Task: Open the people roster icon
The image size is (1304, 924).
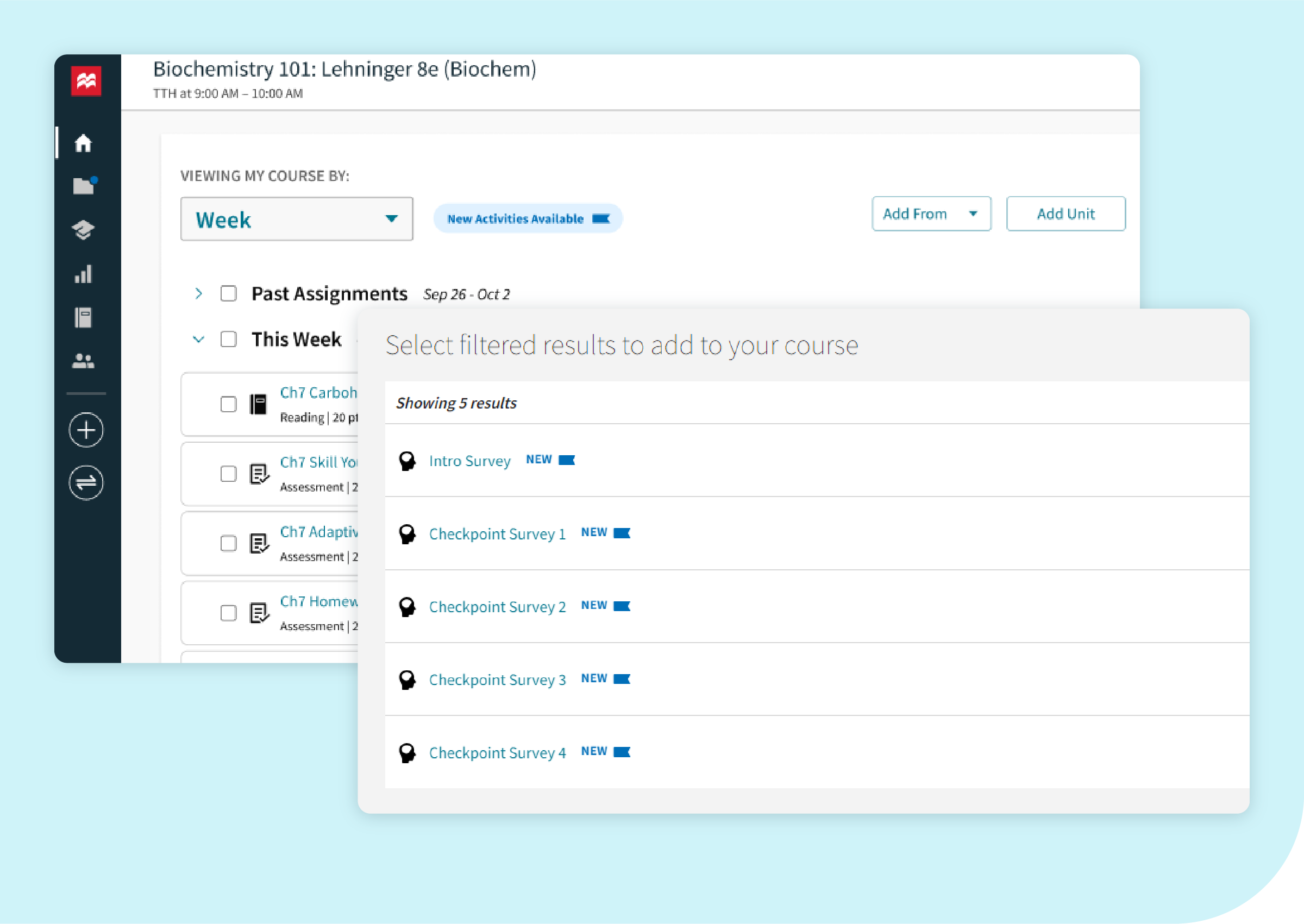Action: pyautogui.click(x=83, y=361)
